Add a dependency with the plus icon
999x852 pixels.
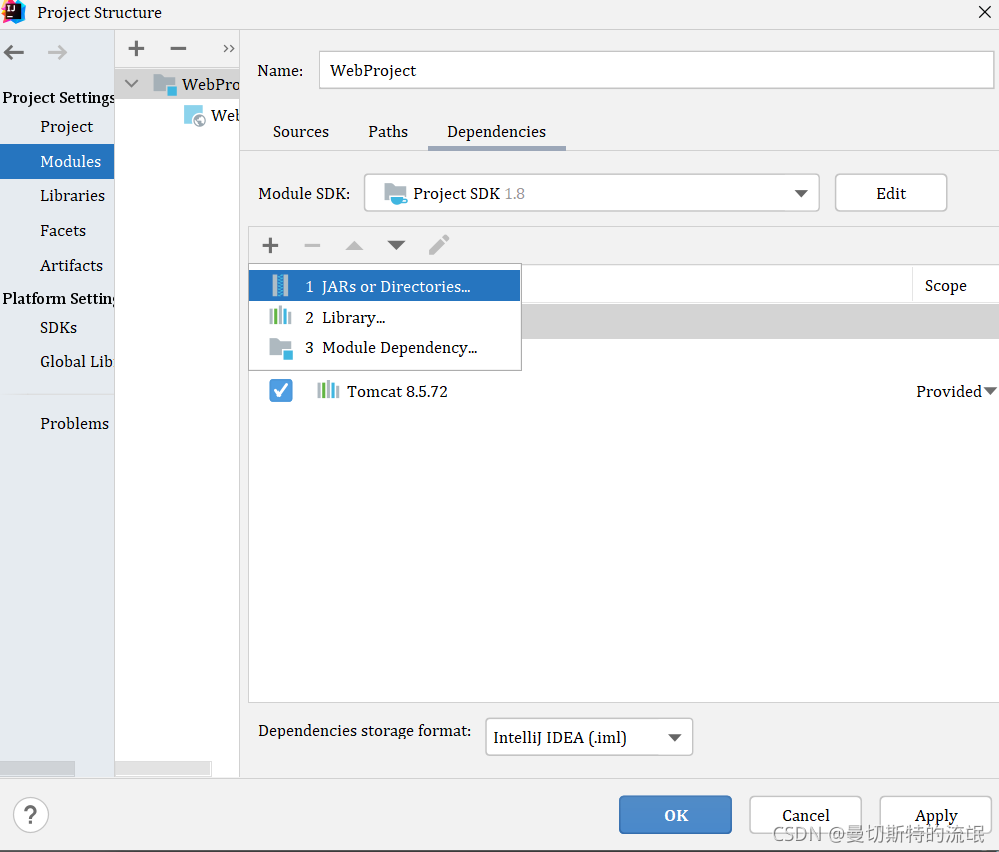(270, 245)
